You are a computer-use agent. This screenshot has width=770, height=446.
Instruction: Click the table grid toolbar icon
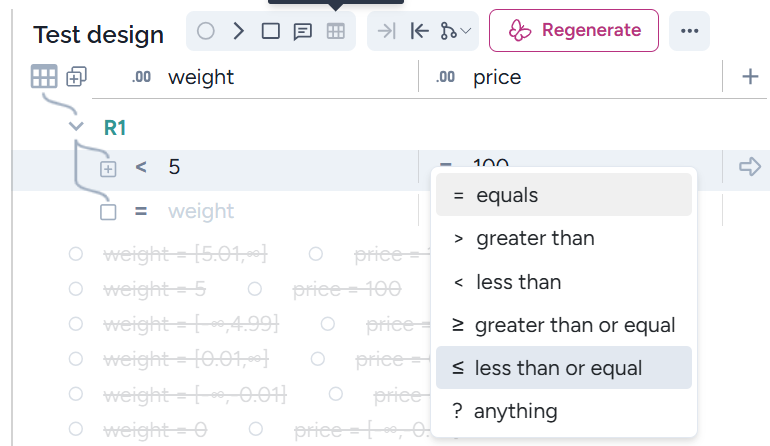coord(336,31)
